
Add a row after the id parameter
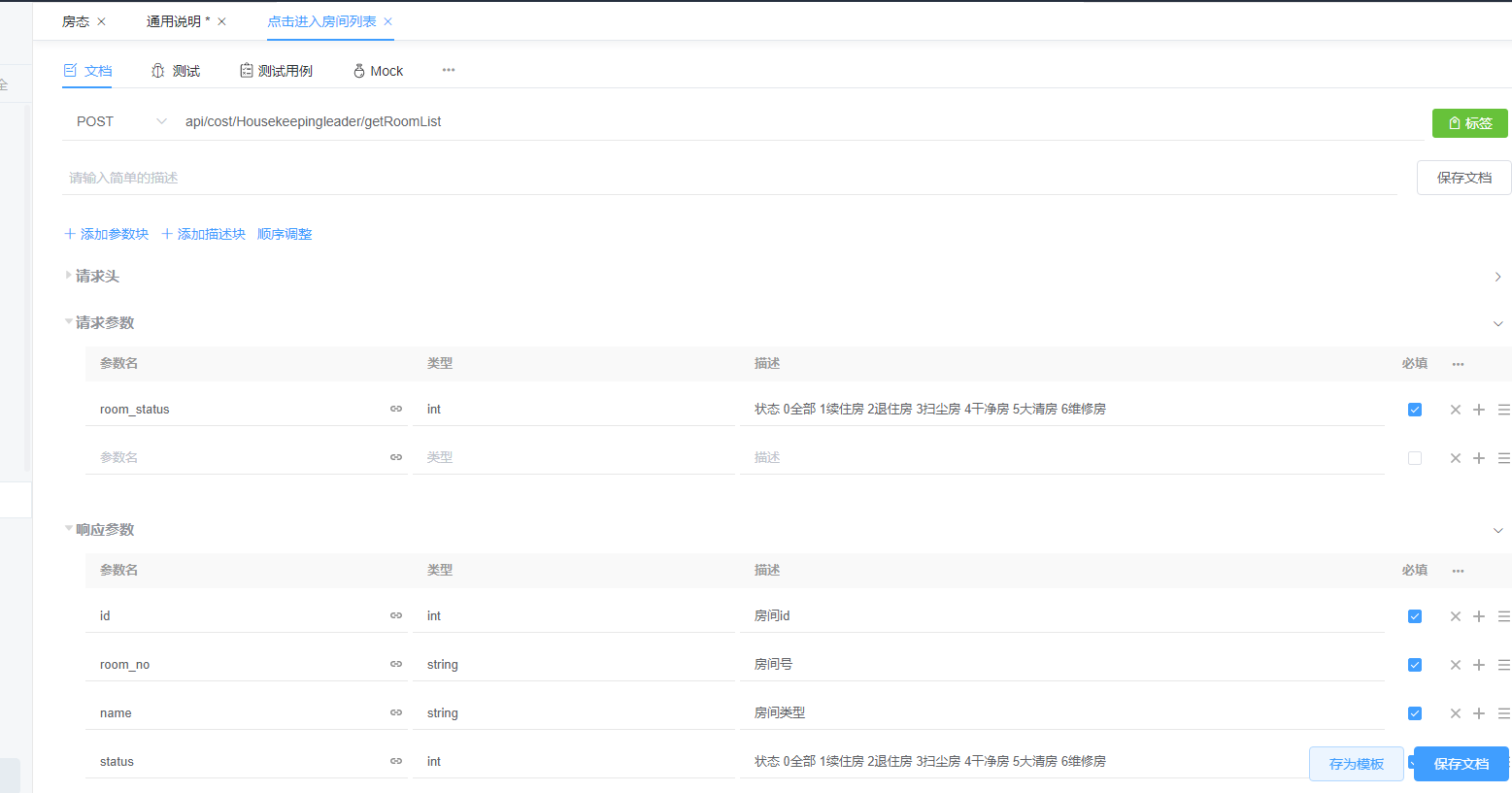pos(1479,616)
